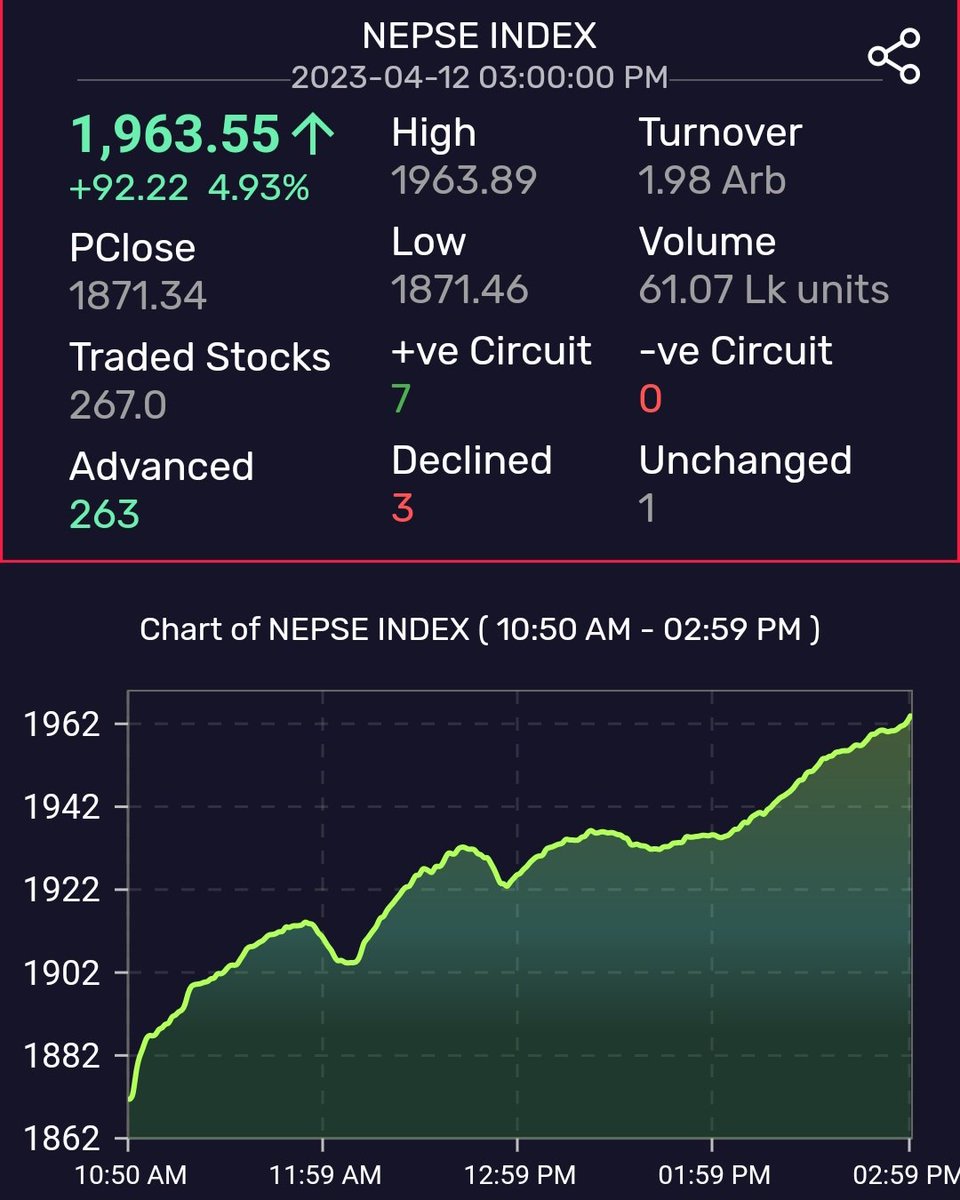Select the unchanged count 1
The width and height of the screenshot is (960, 1200).
(647, 508)
